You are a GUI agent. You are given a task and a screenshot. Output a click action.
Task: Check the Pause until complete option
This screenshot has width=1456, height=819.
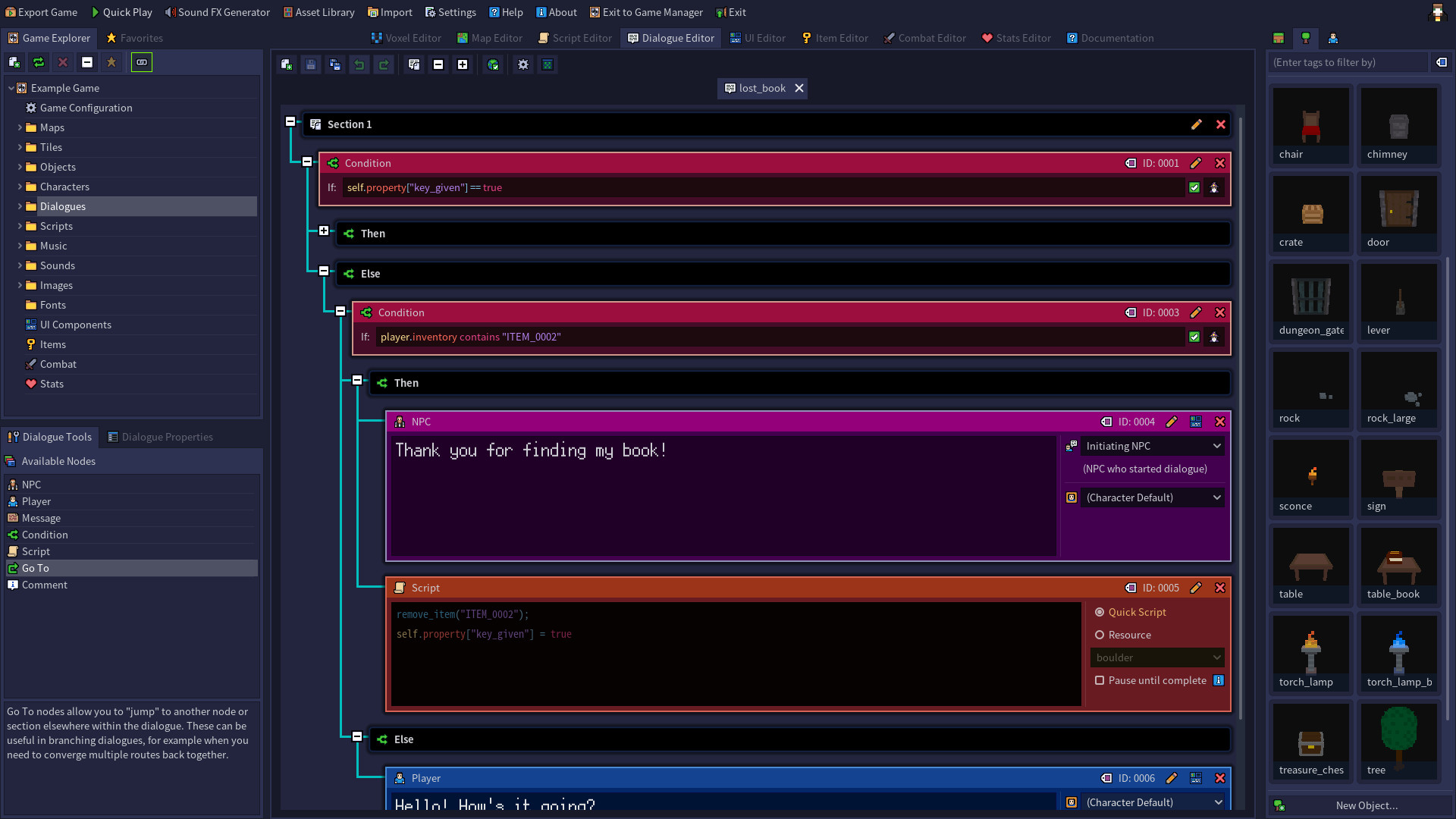click(x=1100, y=680)
